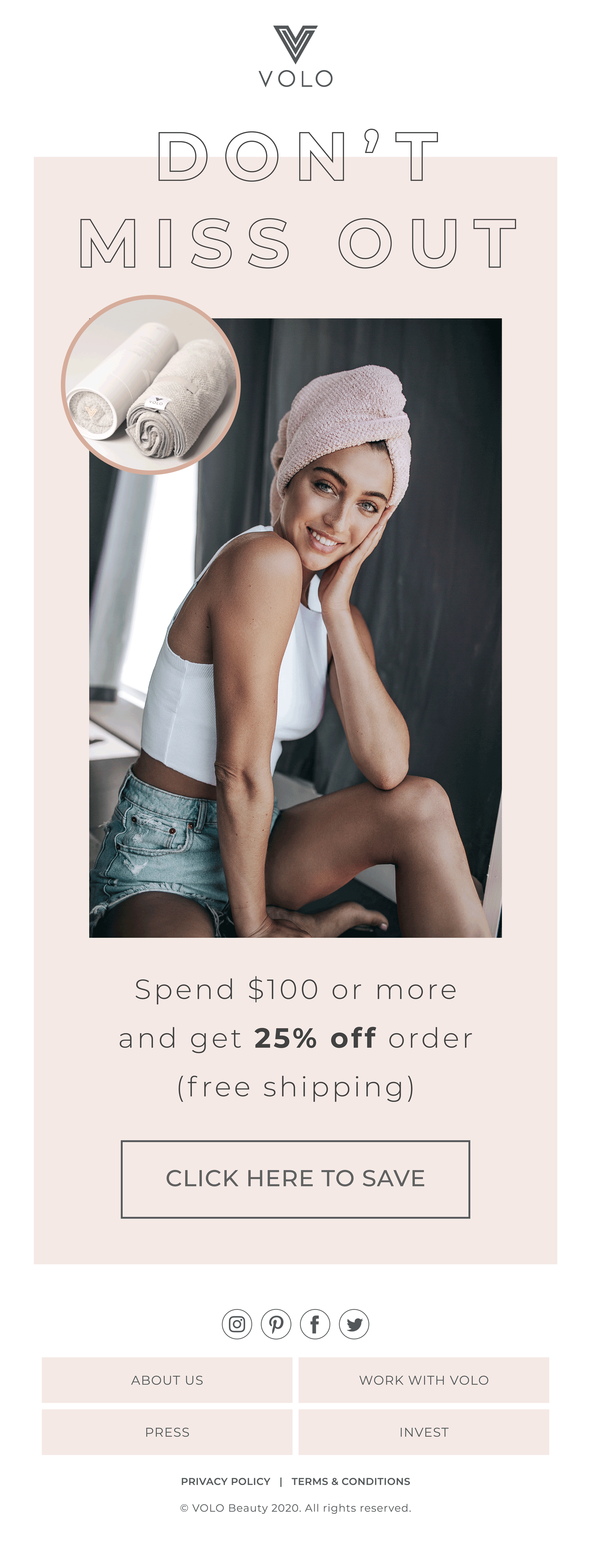Screen dimensions: 591x1568
Task: Open VOLO's Instagram page icon
Action: (237, 1324)
